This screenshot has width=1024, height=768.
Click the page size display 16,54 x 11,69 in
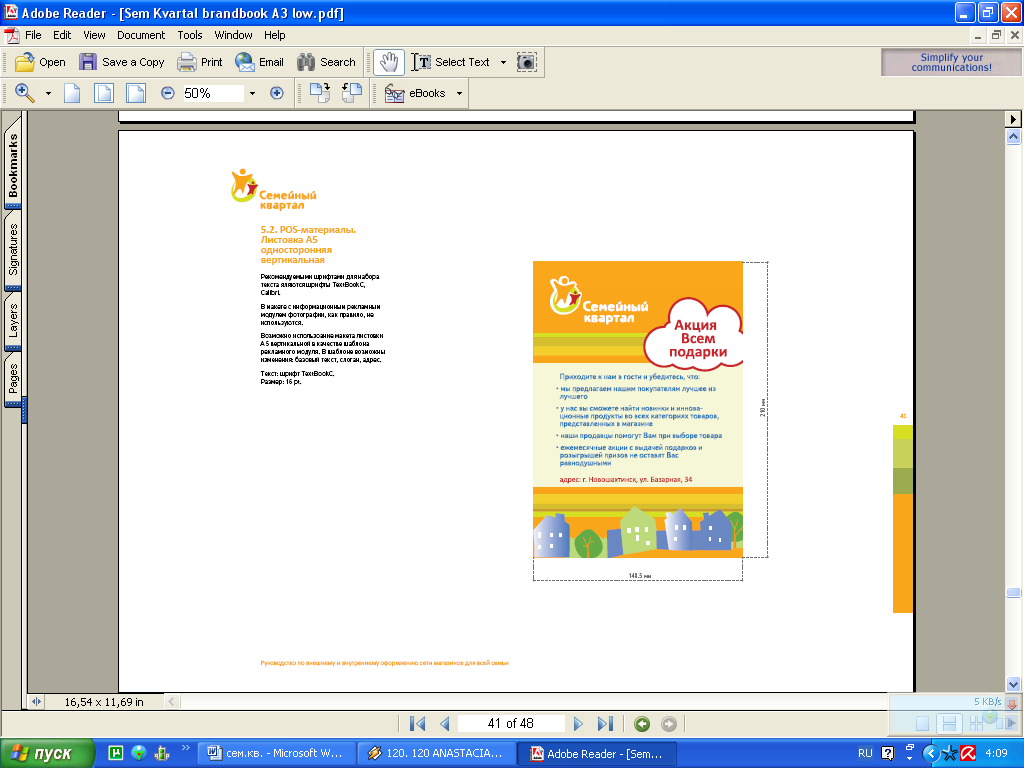click(x=104, y=702)
